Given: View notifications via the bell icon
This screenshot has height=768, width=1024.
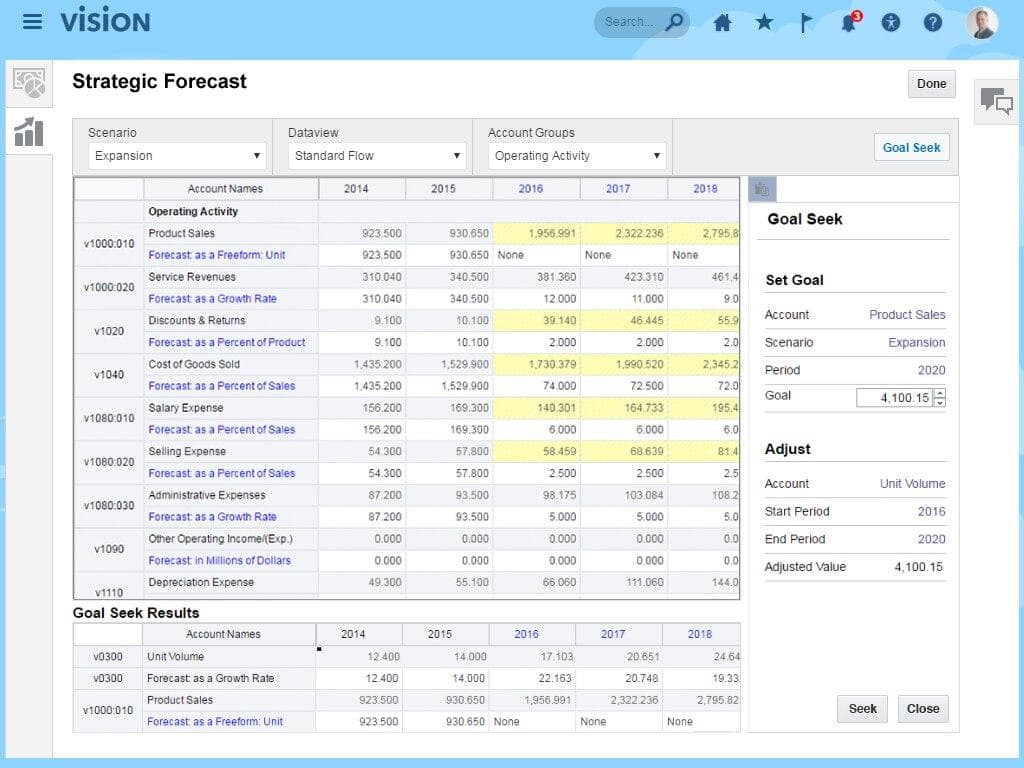Looking at the screenshot, I should click(848, 21).
